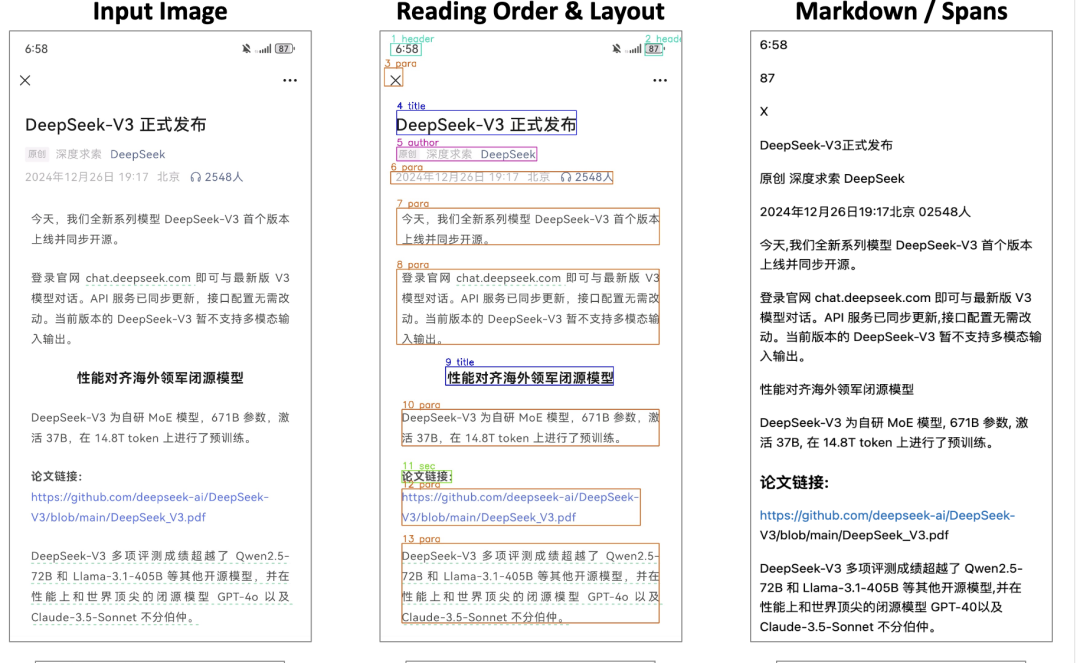Click title 'DeepSeek-V3 正式发布' in Reading Order panel
1080x663 pixels.
point(486,125)
